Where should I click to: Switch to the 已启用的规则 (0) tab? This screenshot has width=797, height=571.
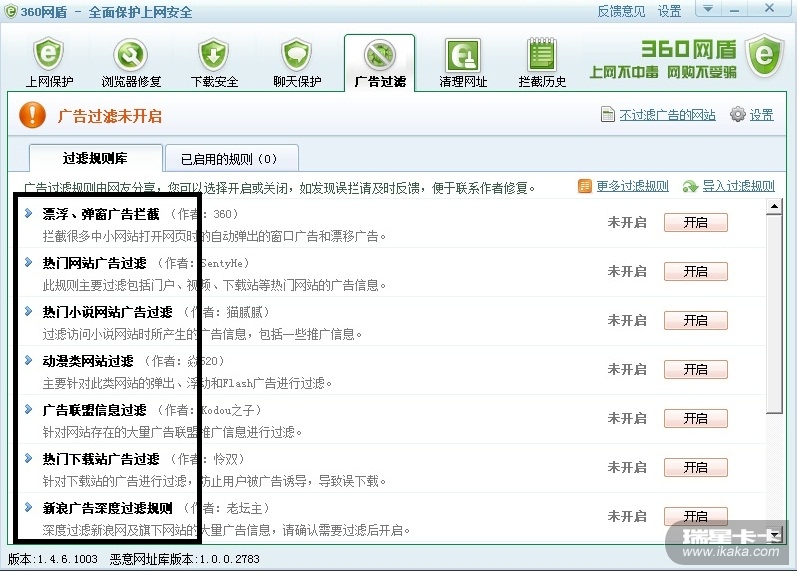point(232,159)
